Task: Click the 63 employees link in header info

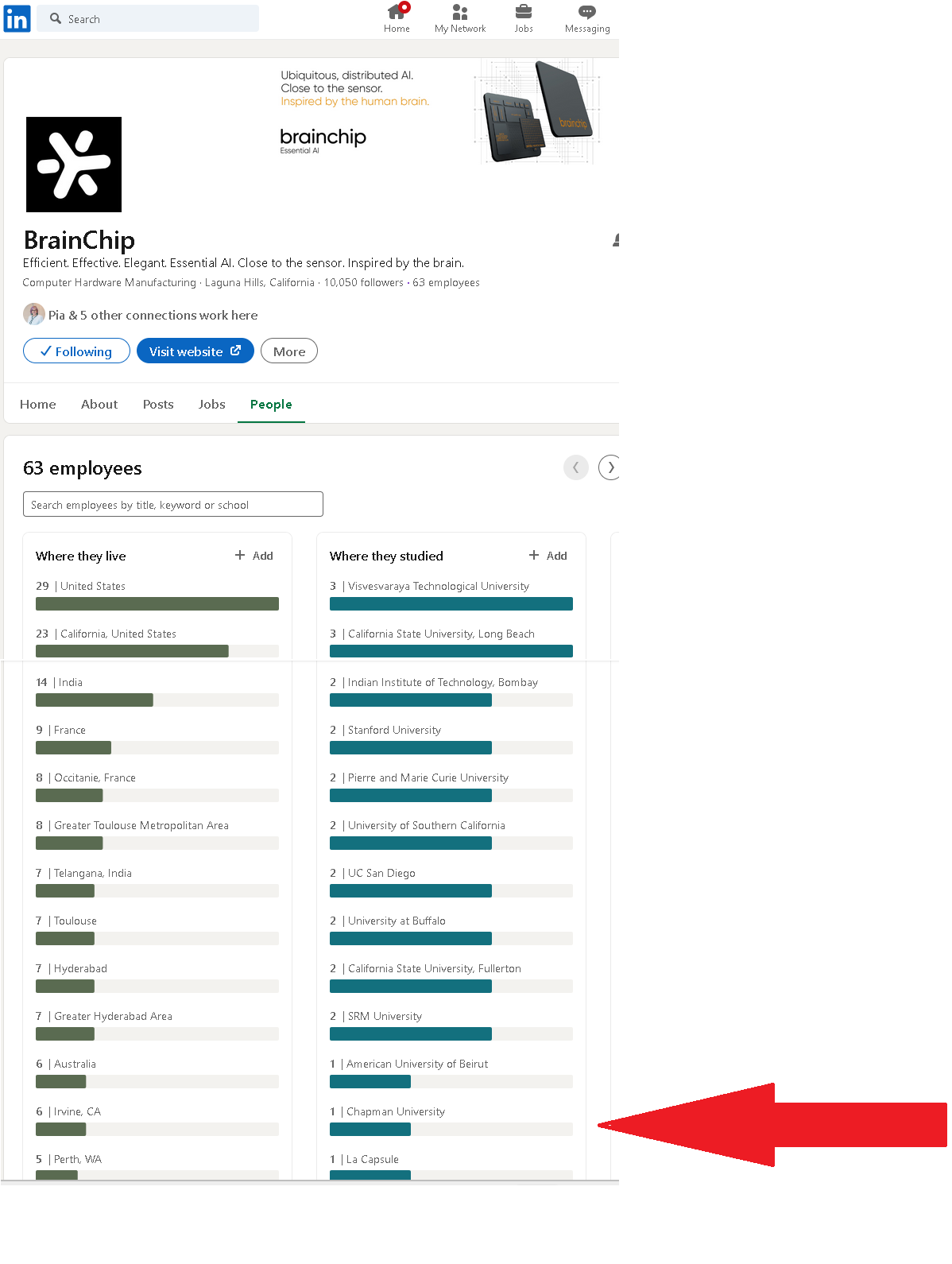Action: pos(446,282)
